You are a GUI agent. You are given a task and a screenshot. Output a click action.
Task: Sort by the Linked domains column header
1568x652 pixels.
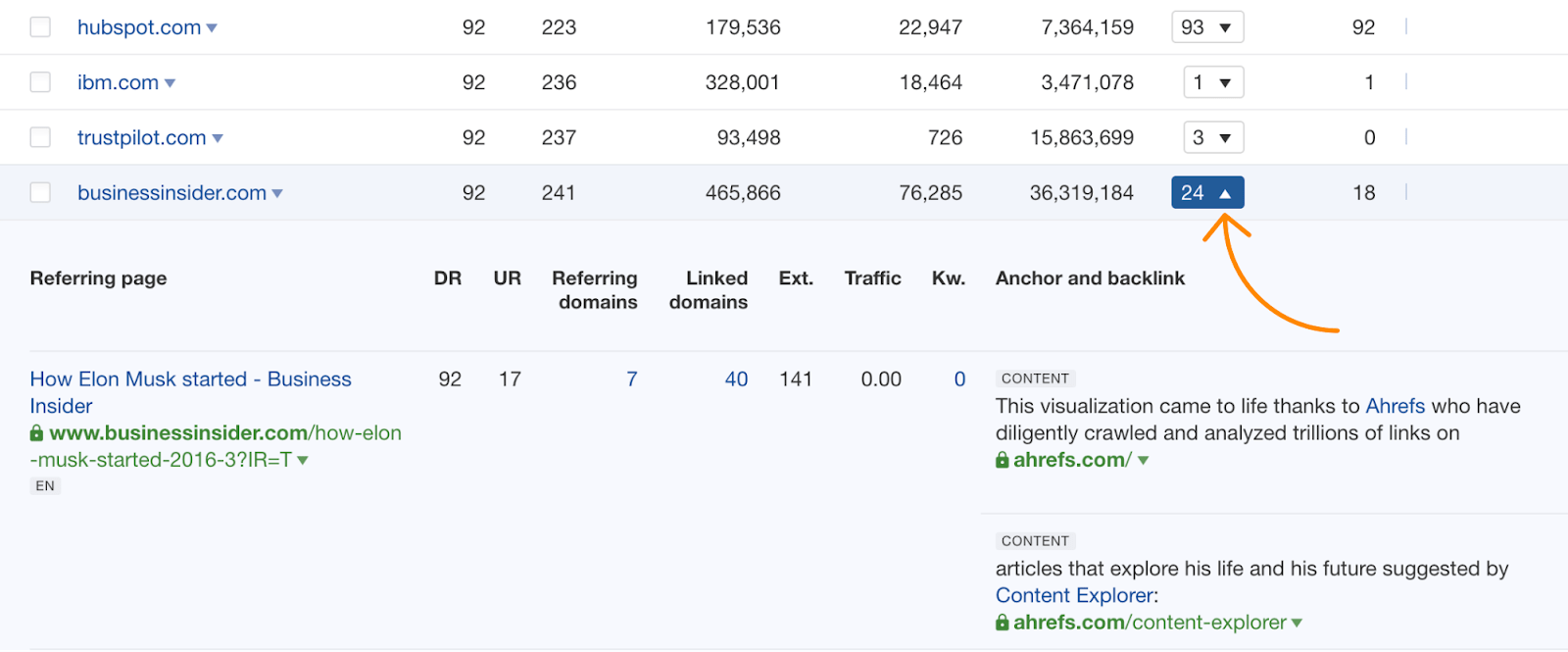tap(709, 290)
